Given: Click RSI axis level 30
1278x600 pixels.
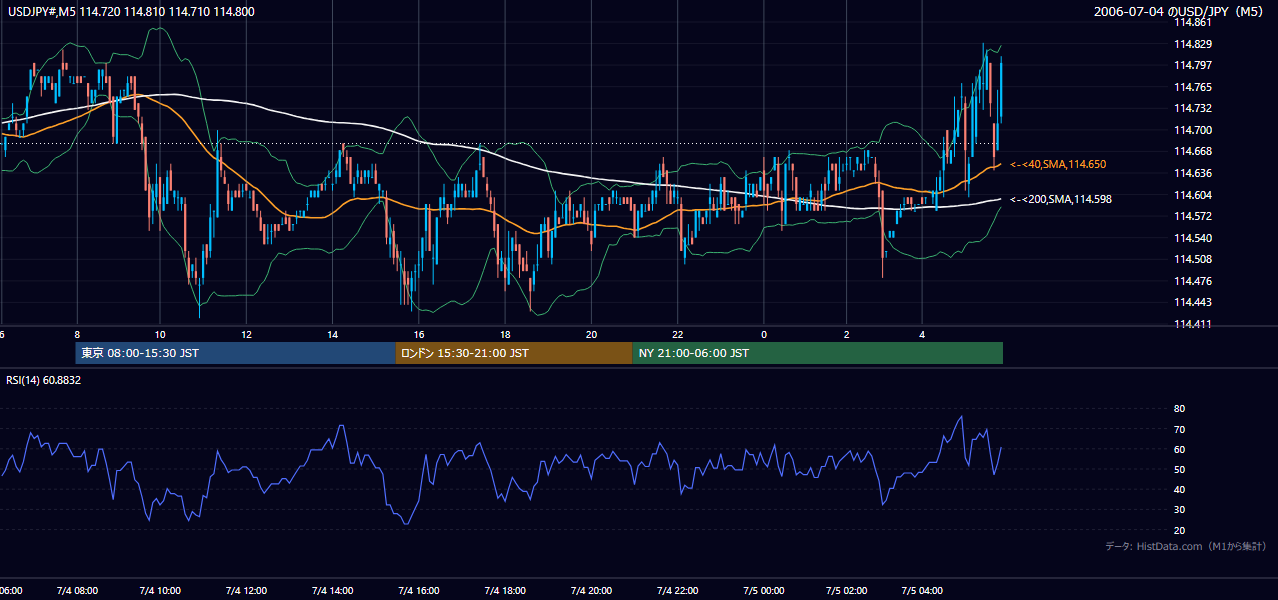Looking at the screenshot, I should [1179, 510].
